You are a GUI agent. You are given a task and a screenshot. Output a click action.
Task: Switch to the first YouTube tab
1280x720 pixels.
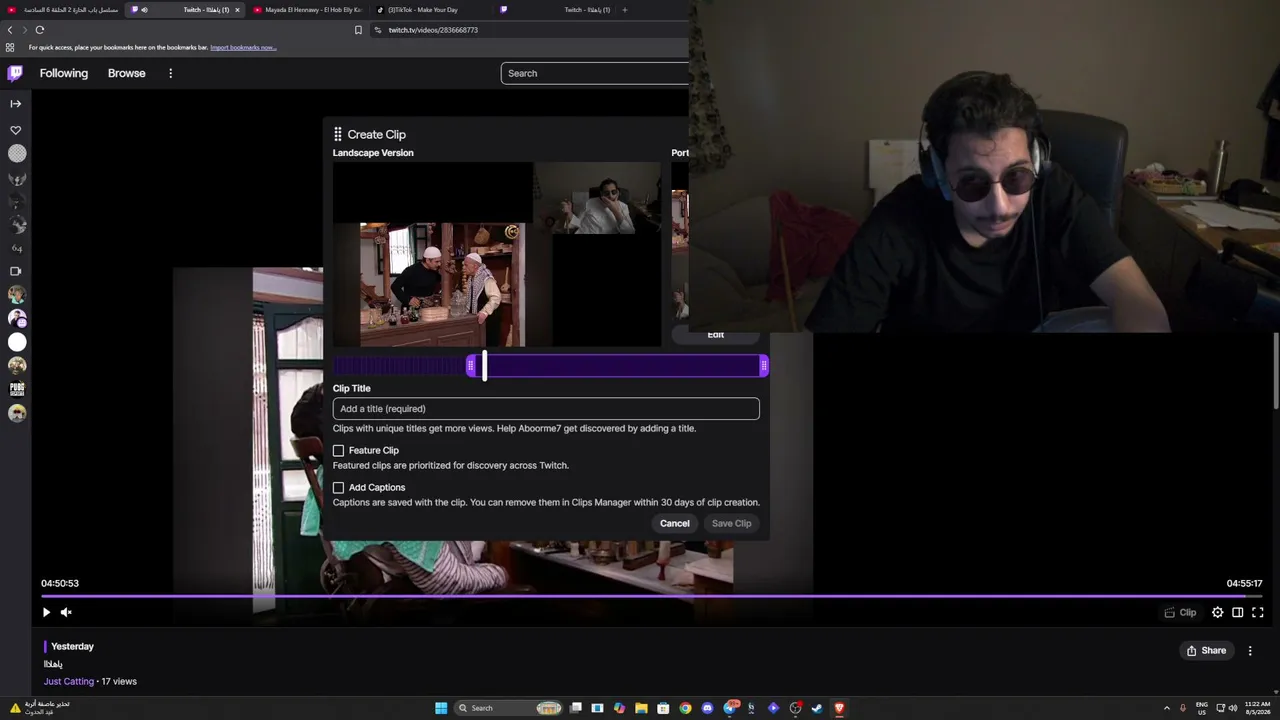pos(64,10)
